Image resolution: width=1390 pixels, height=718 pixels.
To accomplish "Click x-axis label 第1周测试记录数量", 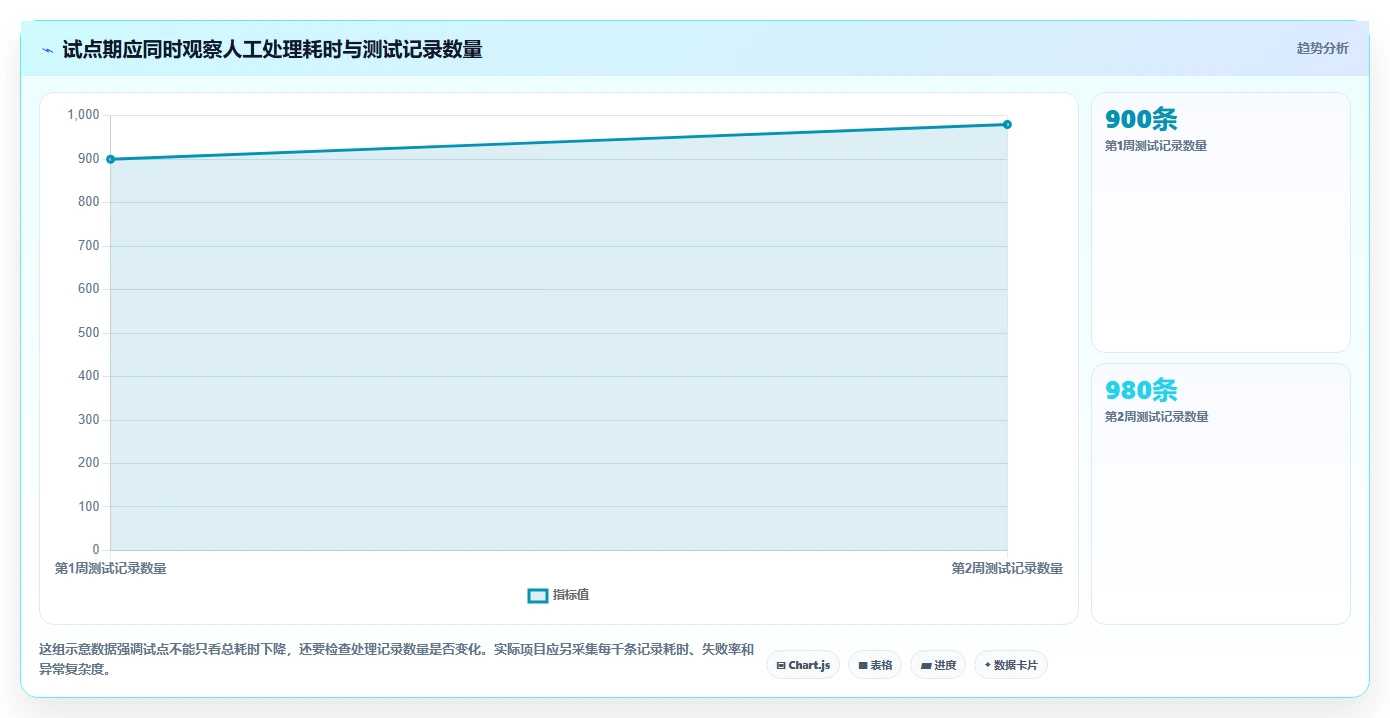I will (x=110, y=568).
